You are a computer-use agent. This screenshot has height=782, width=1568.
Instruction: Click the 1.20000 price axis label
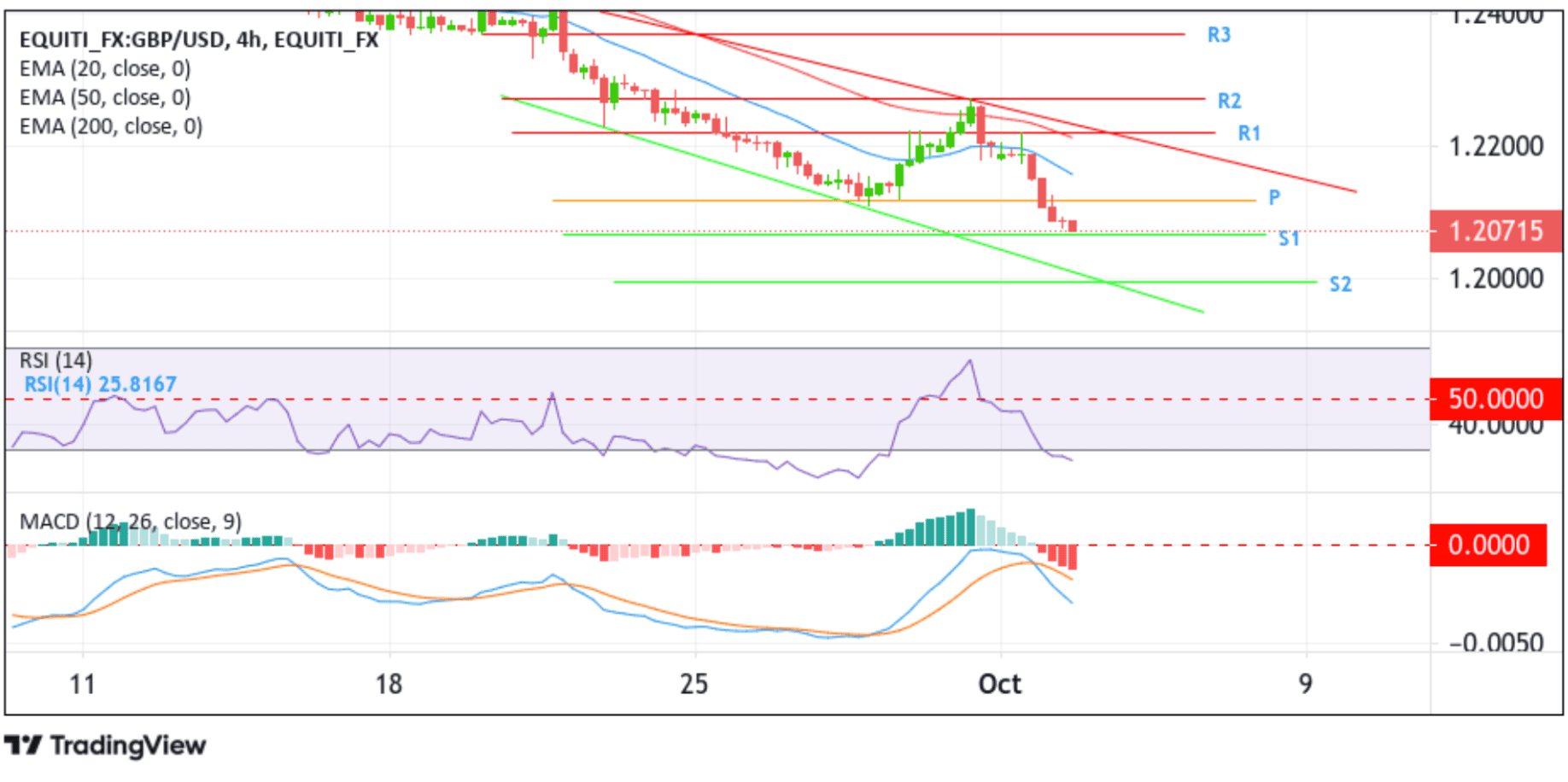pyautogui.click(x=1496, y=279)
